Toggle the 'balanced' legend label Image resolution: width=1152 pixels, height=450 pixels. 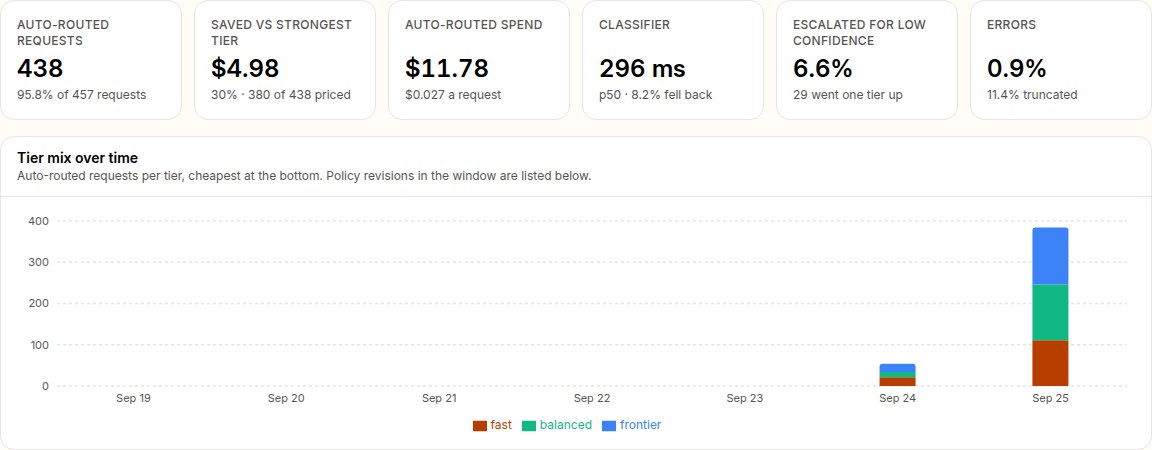566,425
